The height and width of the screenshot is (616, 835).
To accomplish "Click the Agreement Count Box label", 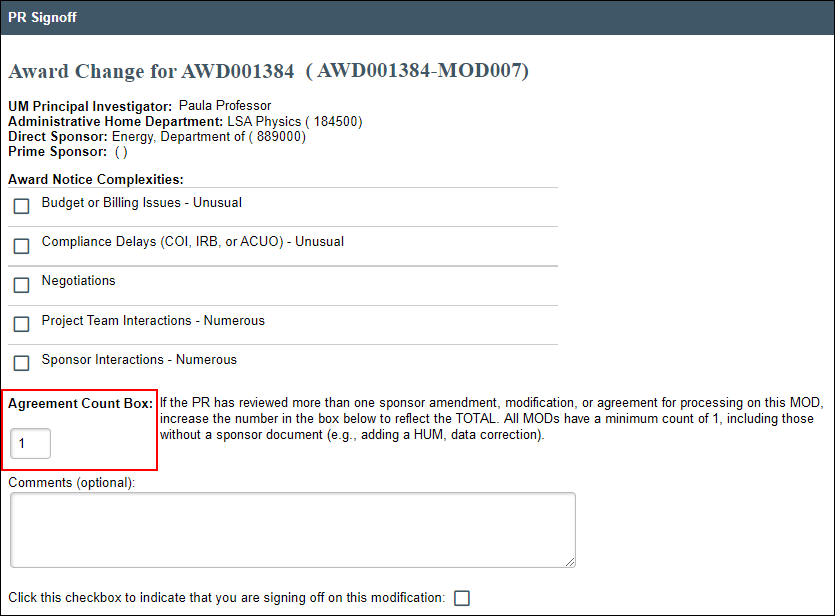I will click(x=80, y=404).
